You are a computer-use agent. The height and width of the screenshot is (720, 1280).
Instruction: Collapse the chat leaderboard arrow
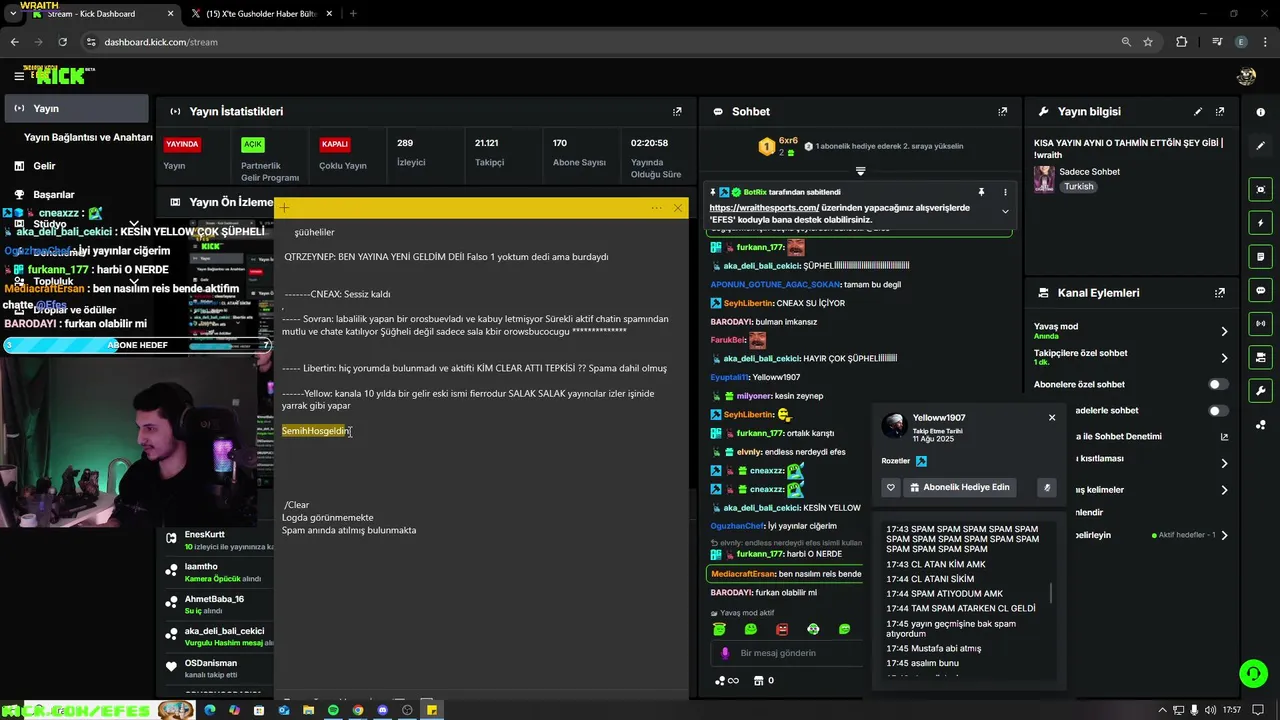click(x=860, y=171)
